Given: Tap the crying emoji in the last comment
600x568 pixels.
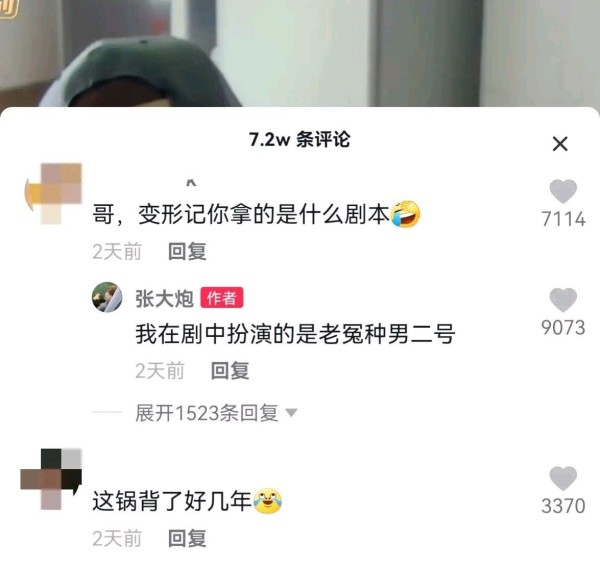Looking at the screenshot, I should 267,501.
